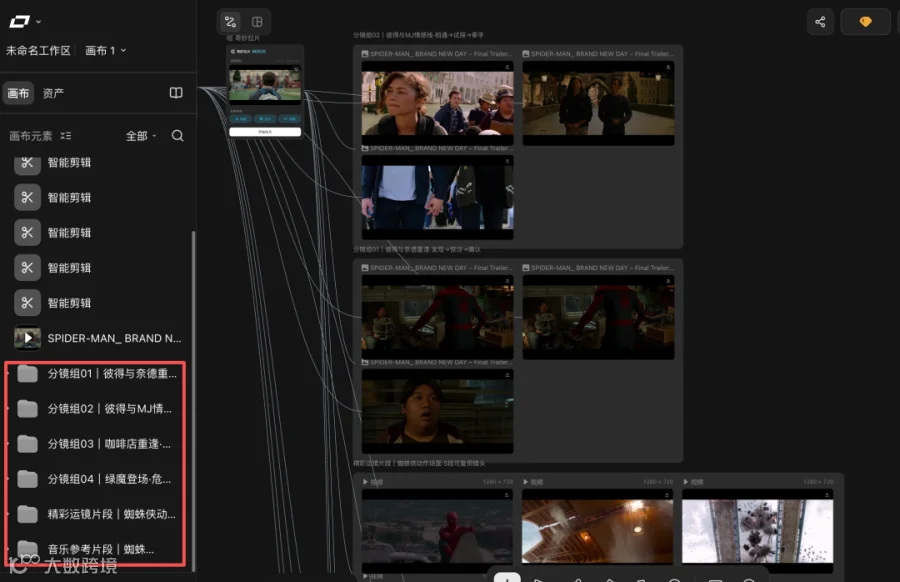Click the white start button in the 奇妙拉片 card
The image size is (900, 582).
click(x=265, y=132)
